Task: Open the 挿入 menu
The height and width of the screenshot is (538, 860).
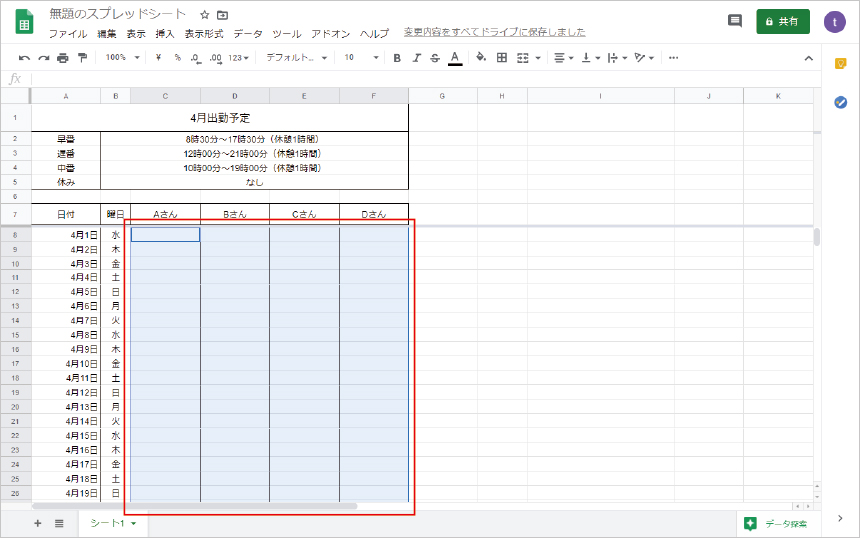Action: (165, 33)
